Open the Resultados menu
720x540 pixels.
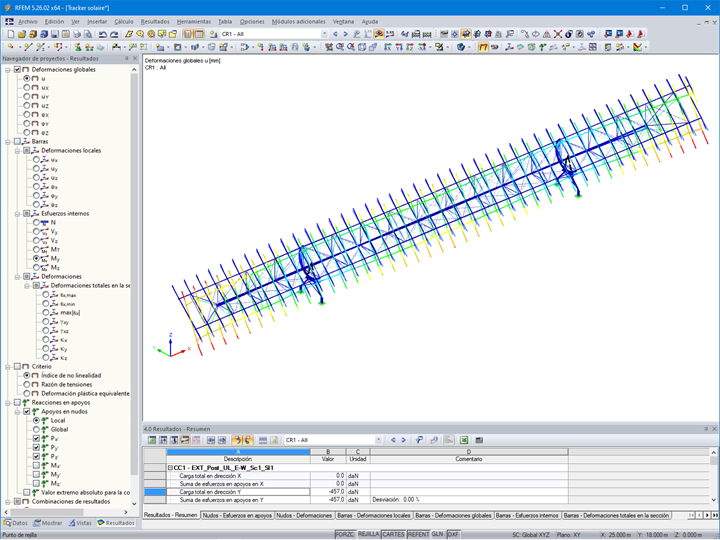155,22
